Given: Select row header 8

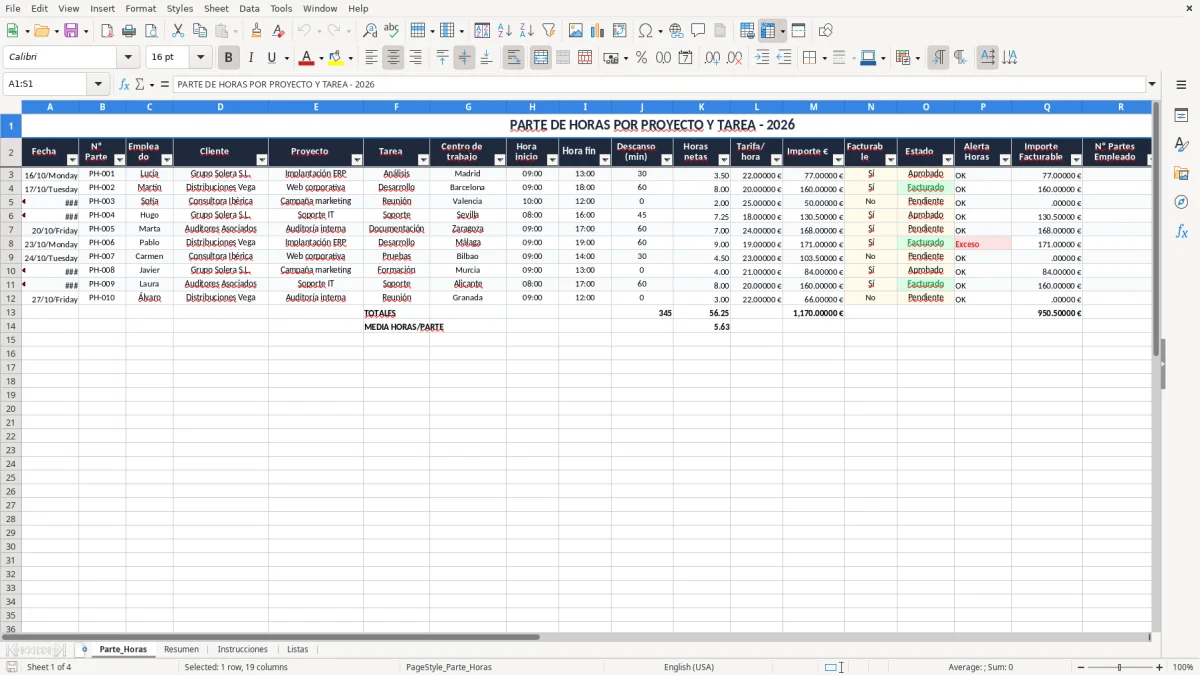Looking at the screenshot, I should [x=10, y=243].
